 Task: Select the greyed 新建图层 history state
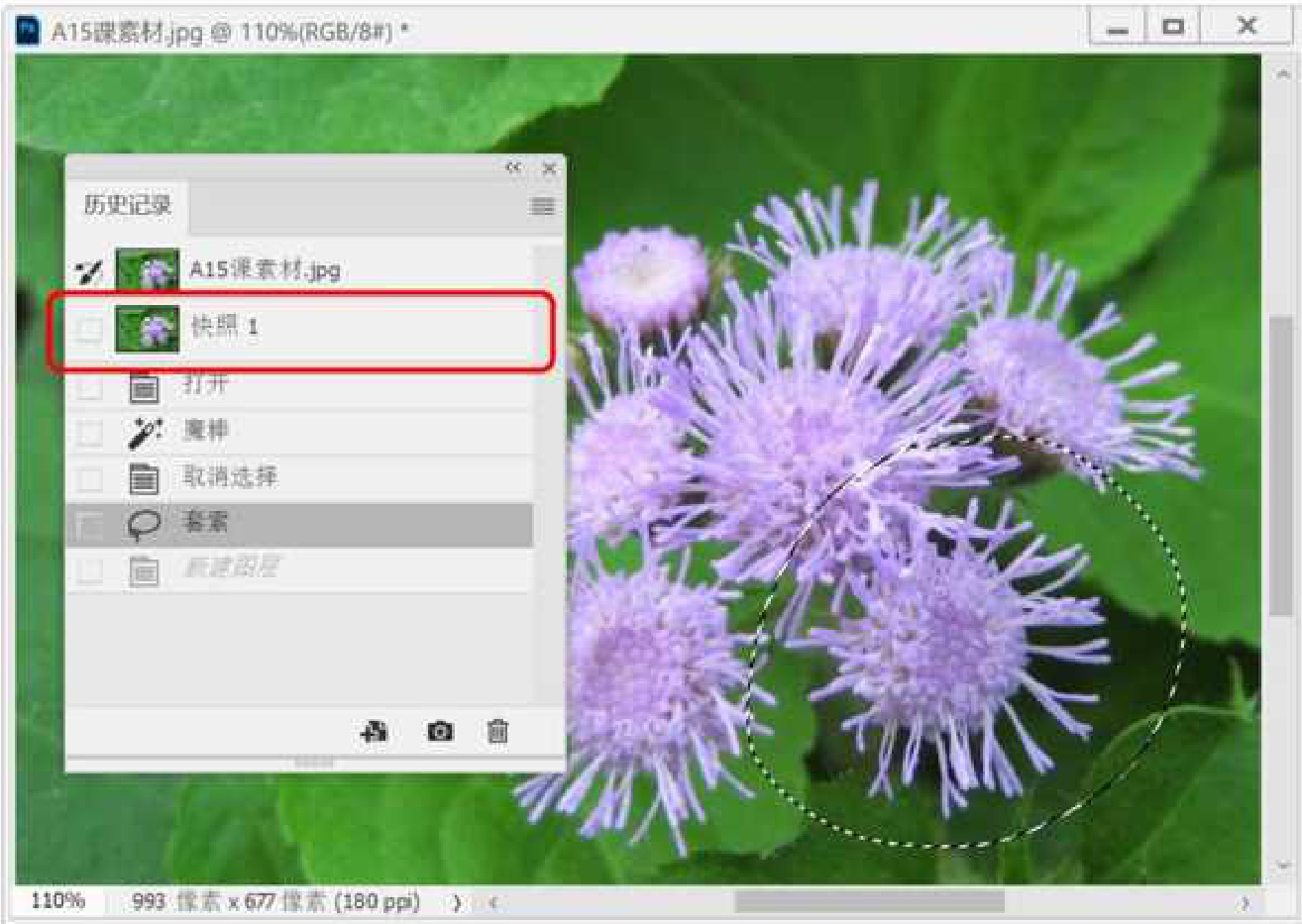tap(230, 568)
